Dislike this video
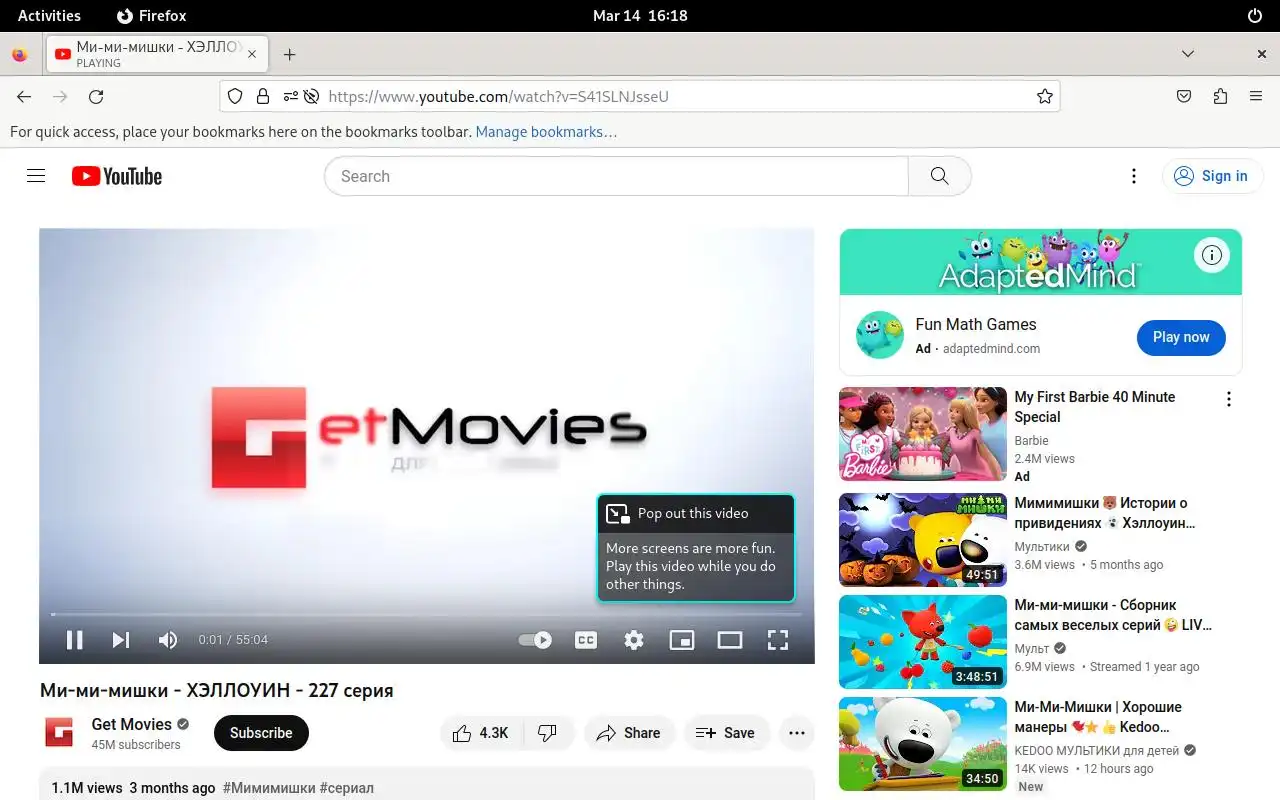Viewport: 1280px width, 800px height. point(548,733)
